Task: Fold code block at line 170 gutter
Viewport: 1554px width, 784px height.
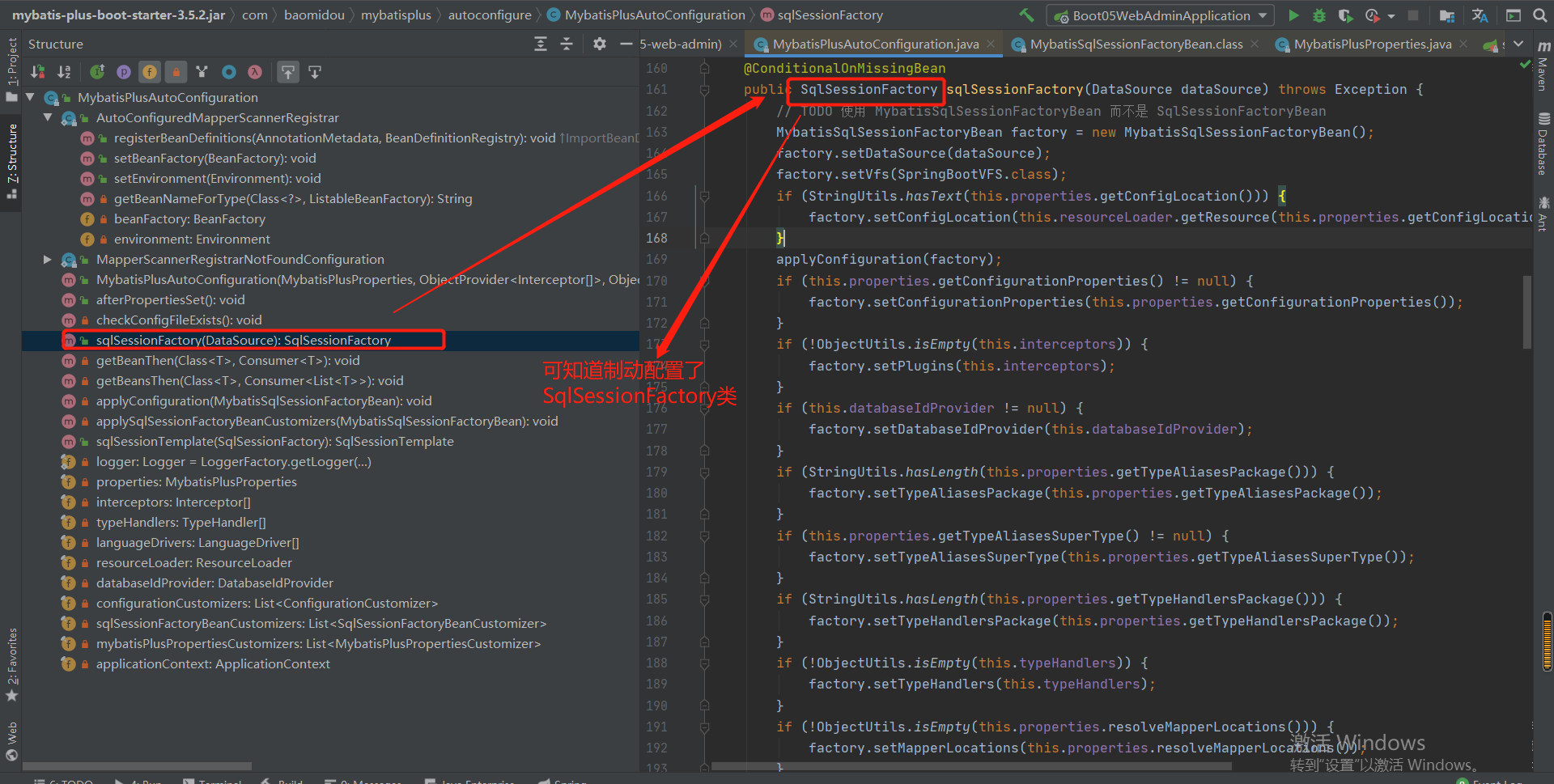Action: tap(705, 281)
